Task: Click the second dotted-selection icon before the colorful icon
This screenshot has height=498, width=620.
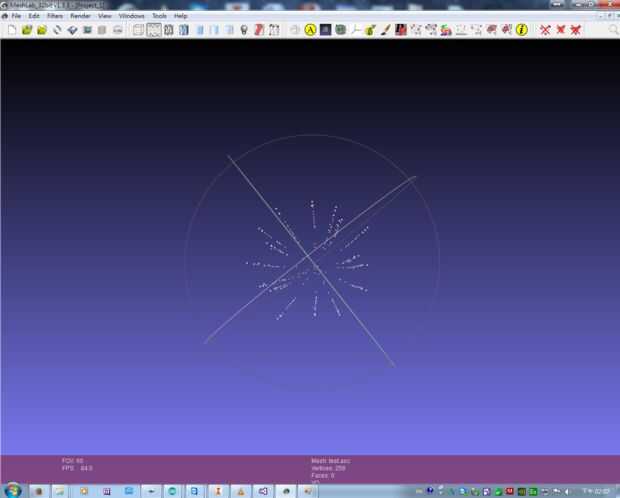Action: click(x=431, y=30)
